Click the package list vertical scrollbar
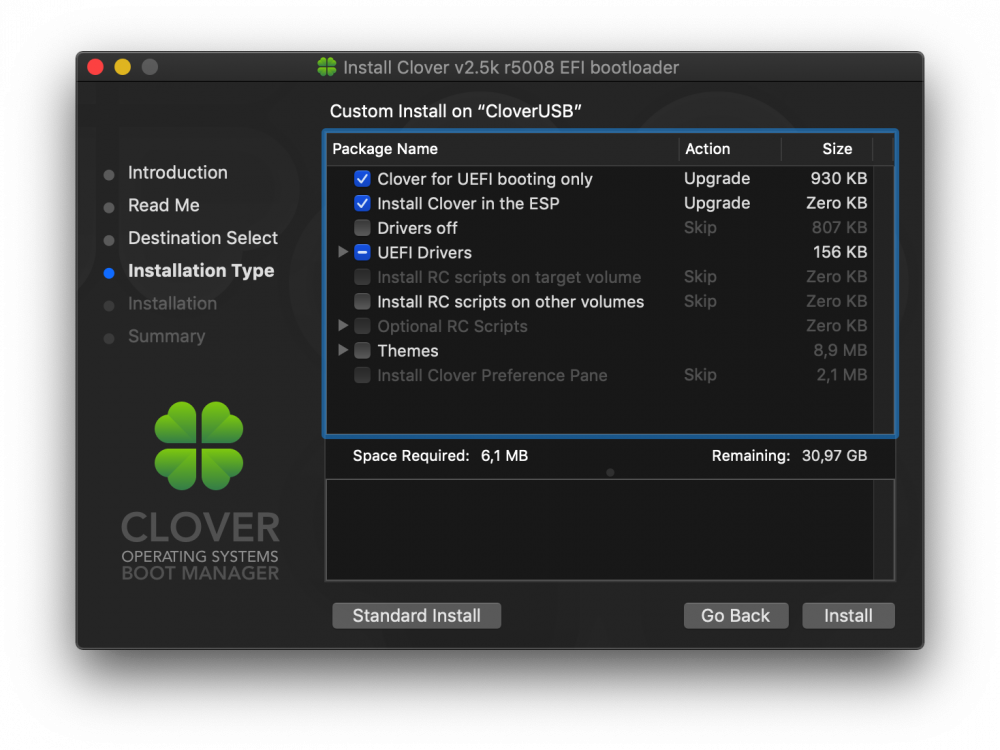This screenshot has height=750, width=1000. pyautogui.click(x=883, y=300)
